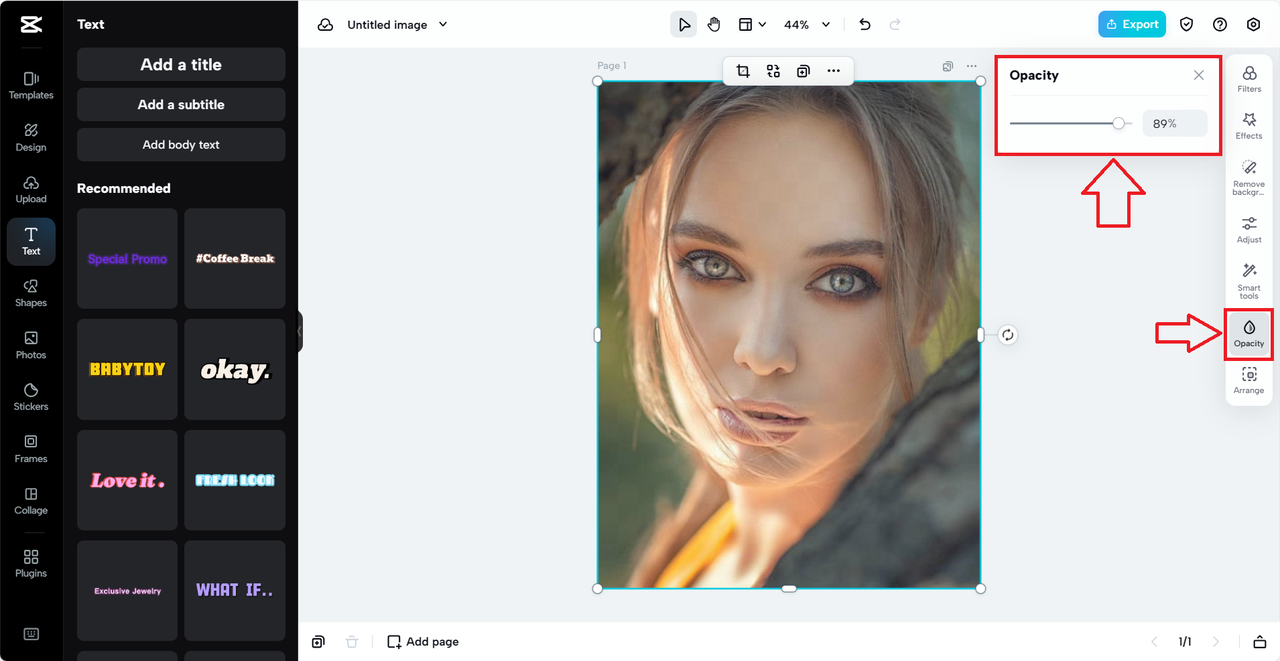Collapse the left Text panel handle
Viewport: 1280px width, 661px height.
(x=299, y=332)
